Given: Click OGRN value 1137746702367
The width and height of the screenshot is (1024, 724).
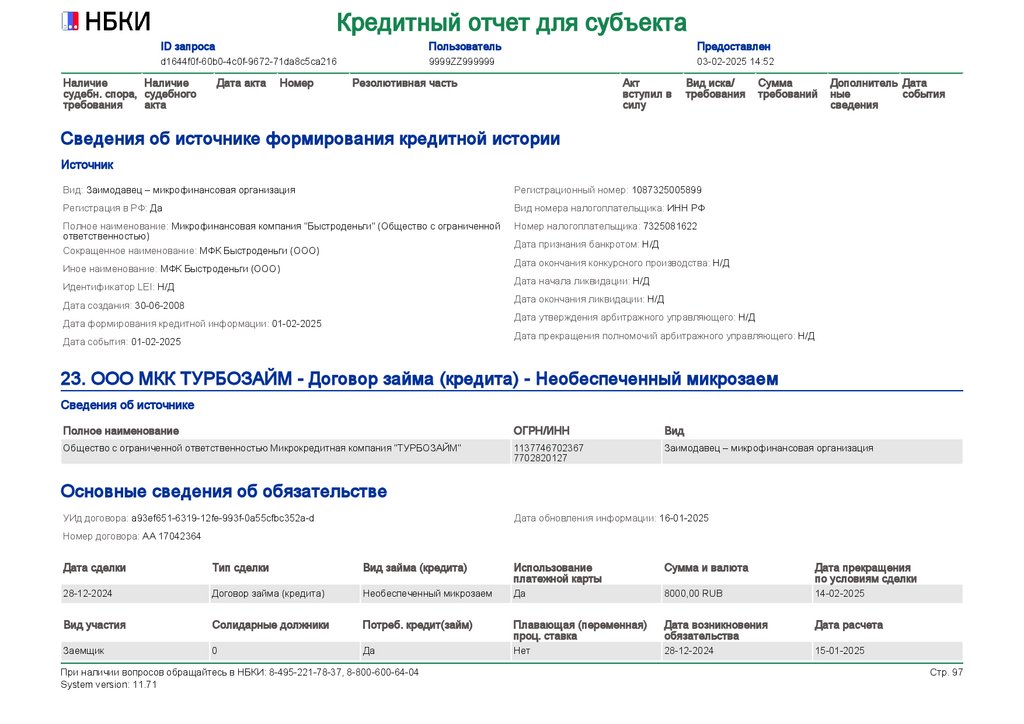Looking at the screenshot, I should pyautogui.click(x=549, y=449).
